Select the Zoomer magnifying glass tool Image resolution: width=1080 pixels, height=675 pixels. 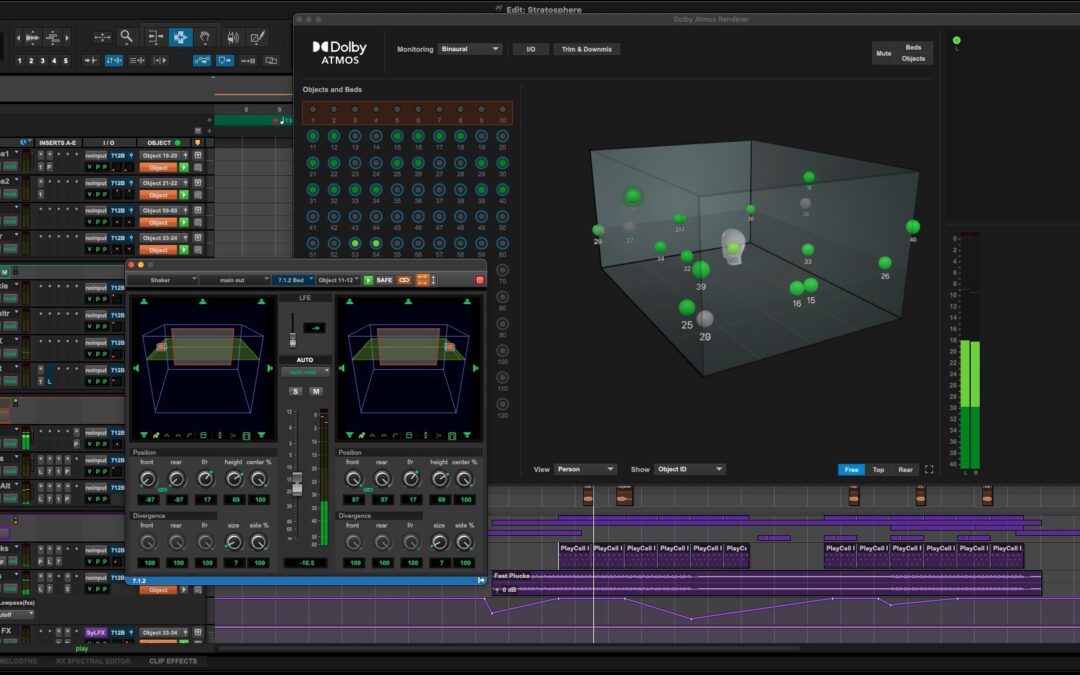pyautogui.click(x=127, y=37)
